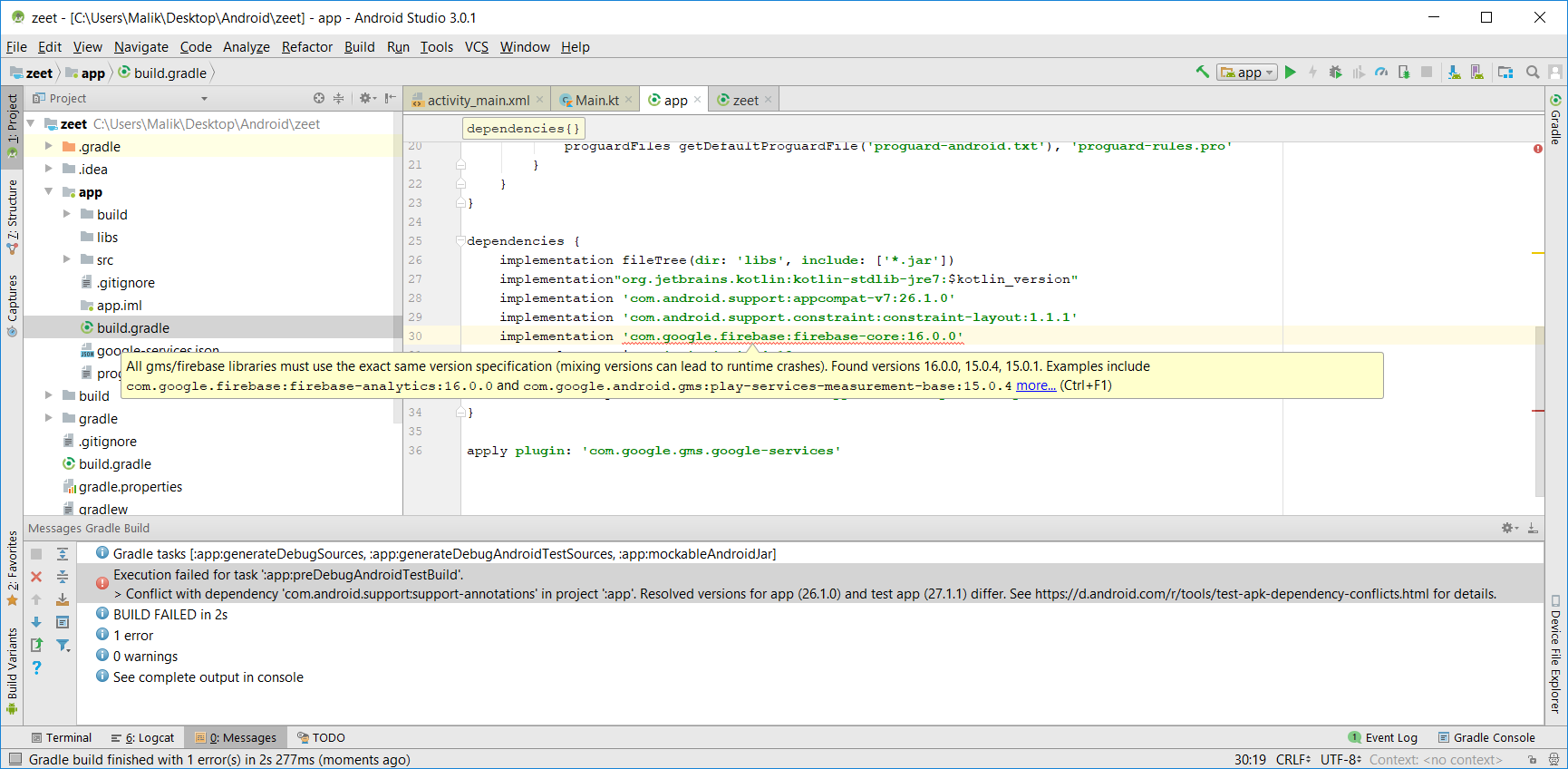The width and height of the screenshot is (1568, 769).
Task: Fold the dependencies block in editor
Action: coord(460,241)
